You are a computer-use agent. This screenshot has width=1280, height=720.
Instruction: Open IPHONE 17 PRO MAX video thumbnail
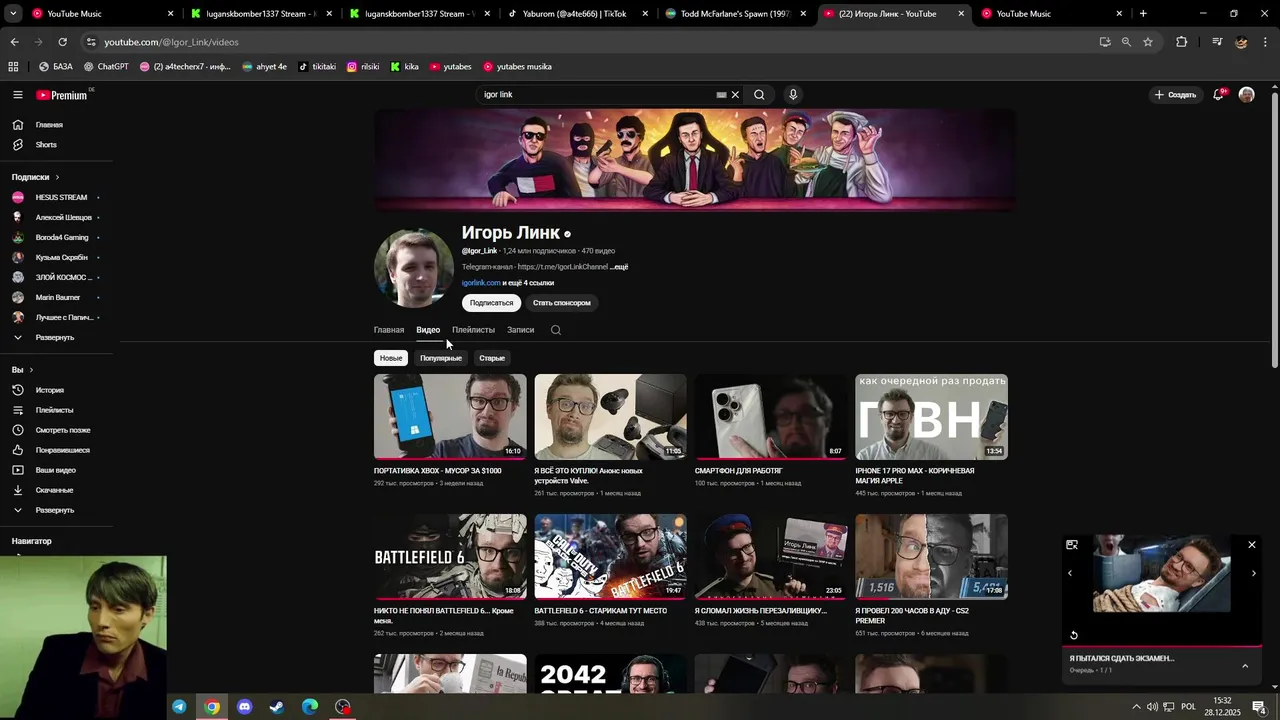point(931,417)
